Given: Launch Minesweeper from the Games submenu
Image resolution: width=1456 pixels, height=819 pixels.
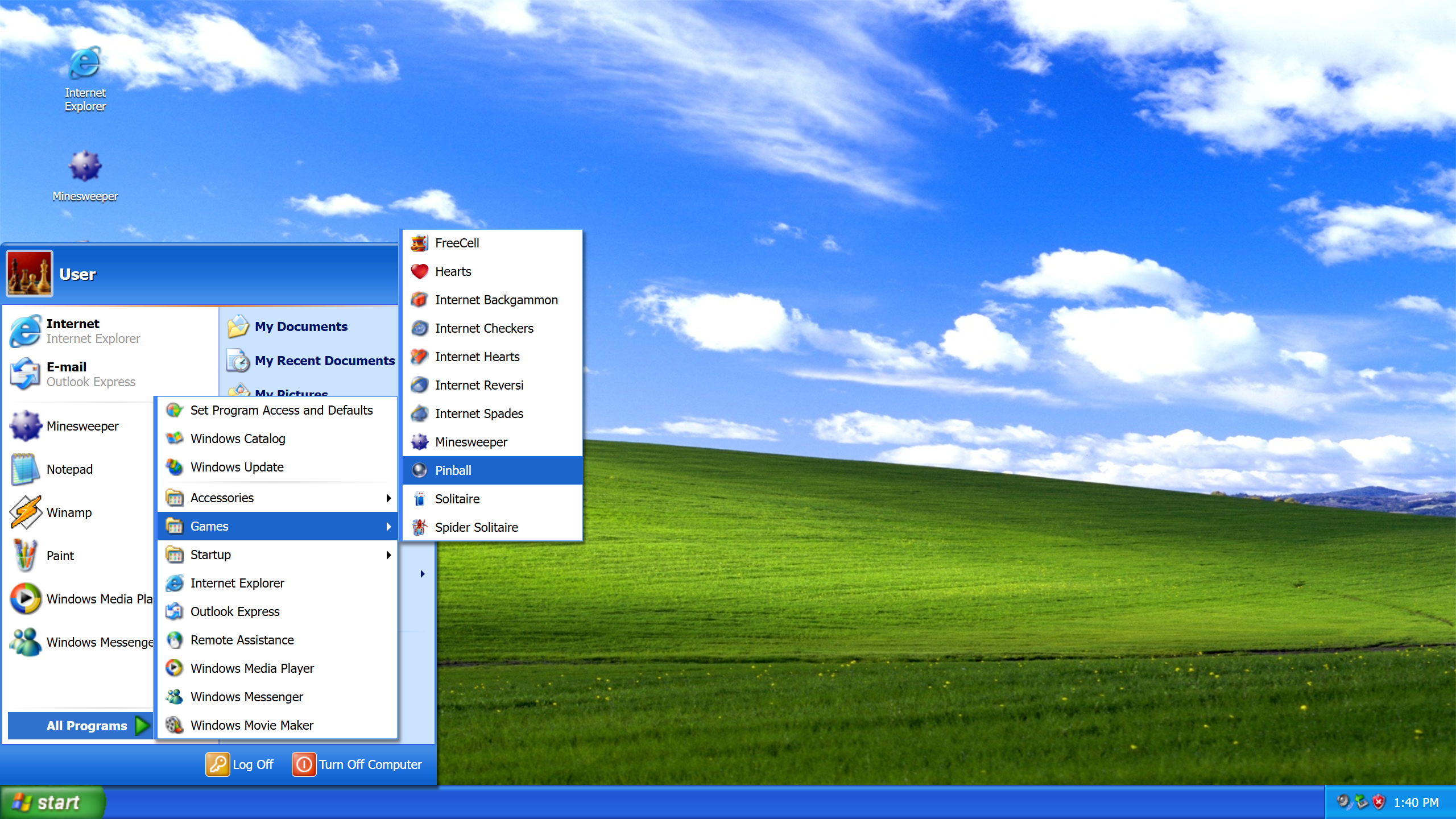Looking at the screenshot, I should coord(493,442).
